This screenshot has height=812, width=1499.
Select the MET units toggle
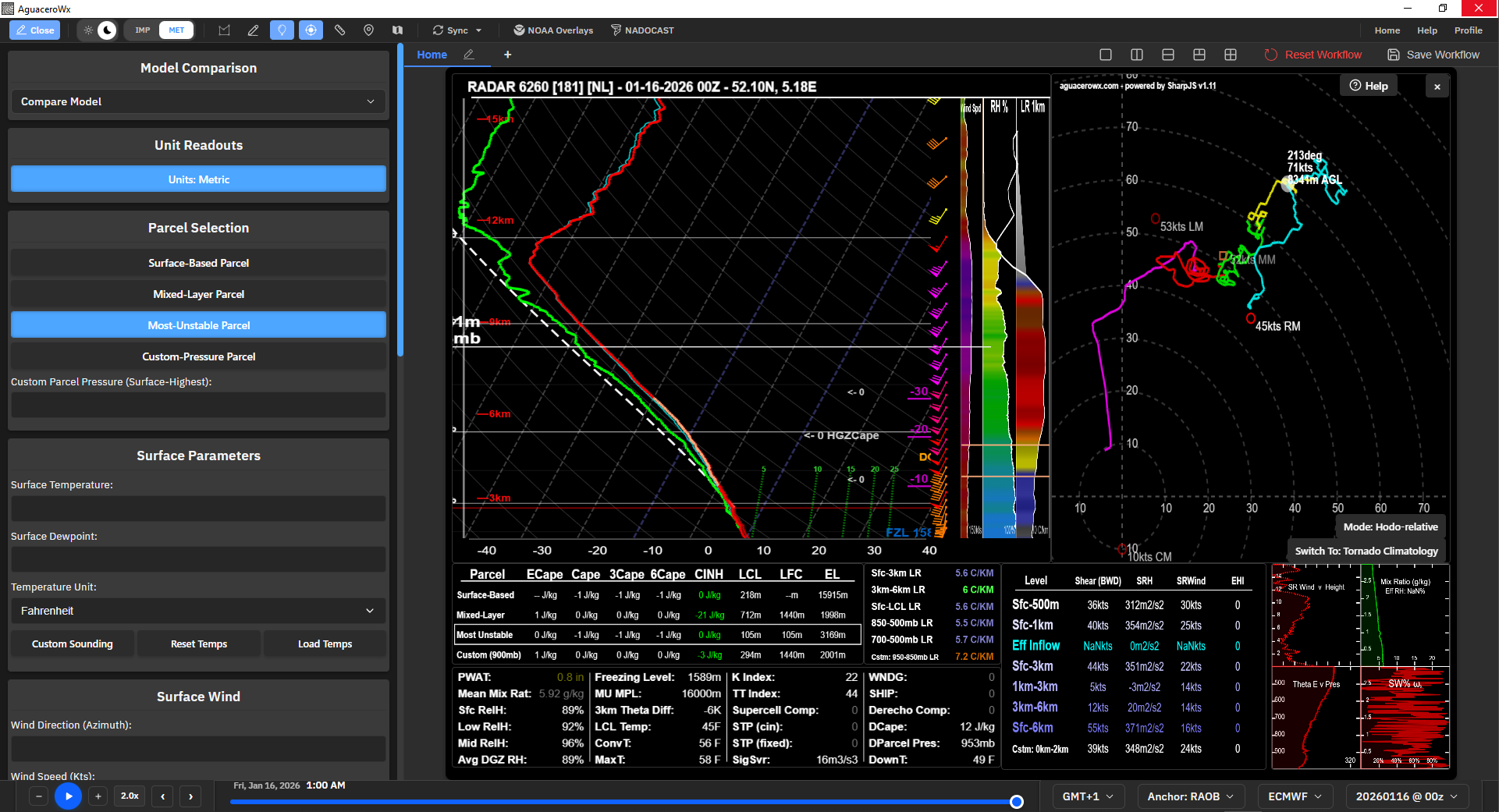176,30
